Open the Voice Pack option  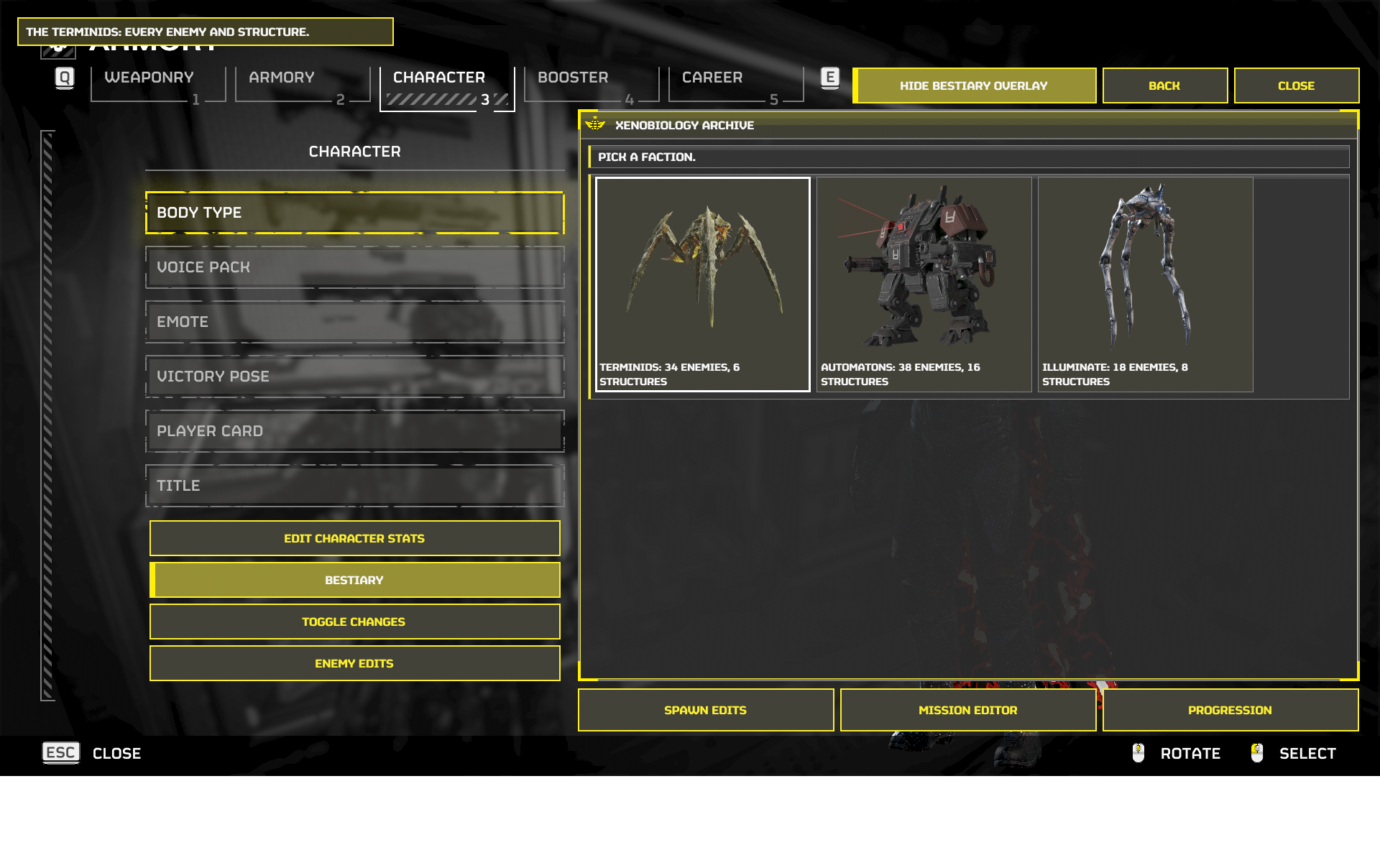(355, 267)
